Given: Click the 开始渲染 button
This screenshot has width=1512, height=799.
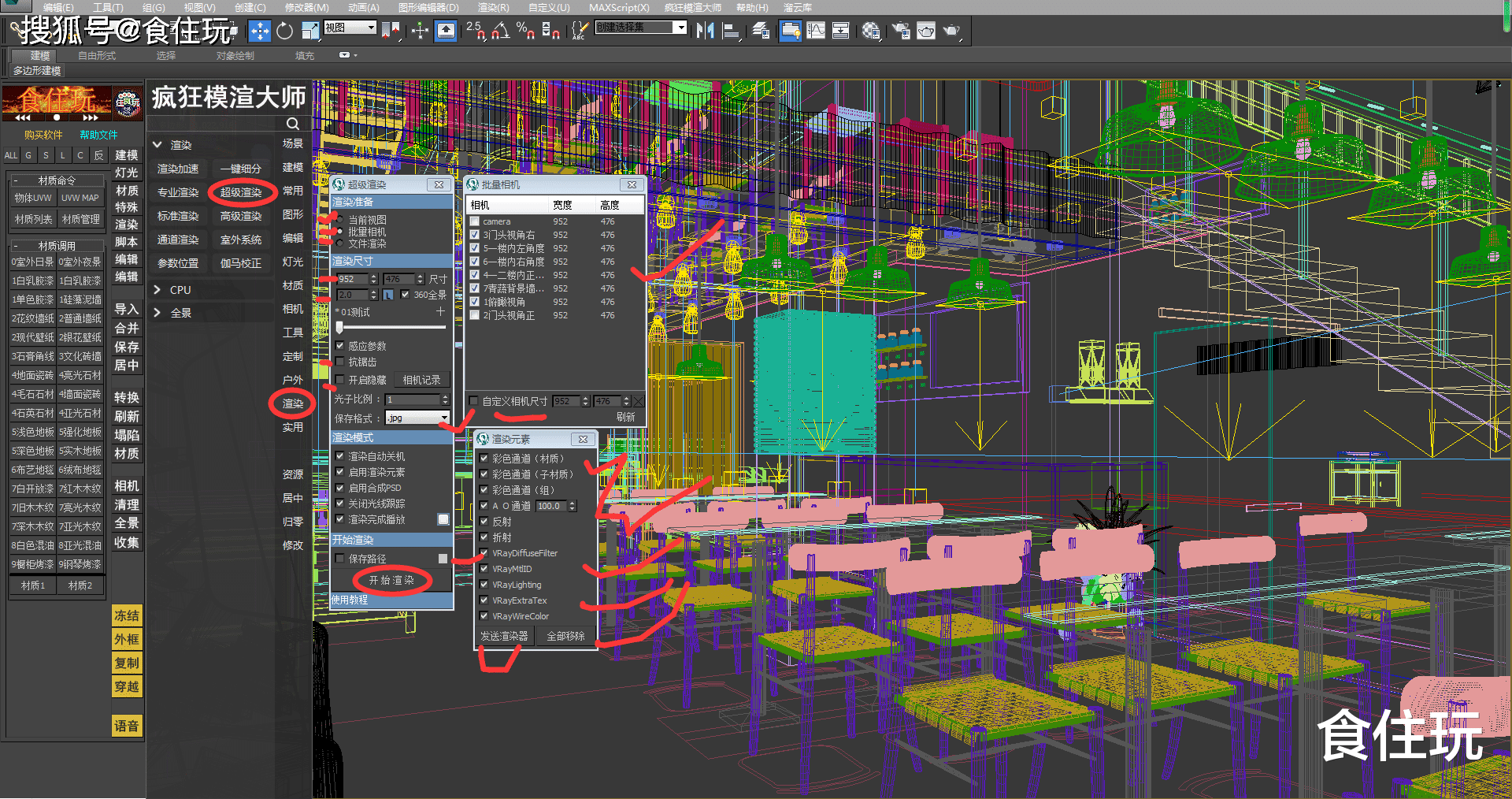Looking at the screenshot, I should point(391,580).
